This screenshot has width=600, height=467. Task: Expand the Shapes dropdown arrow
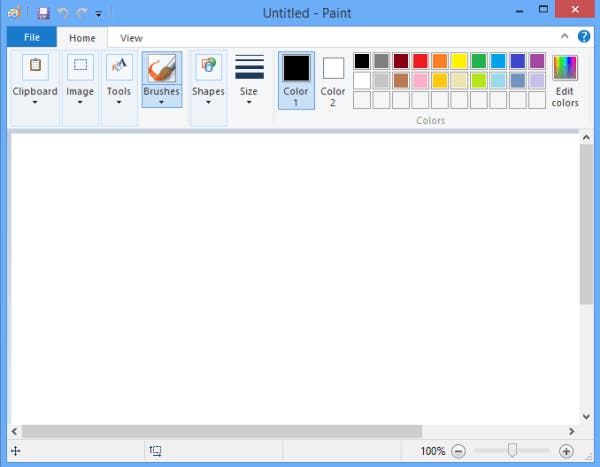click(x=208, y=102)
